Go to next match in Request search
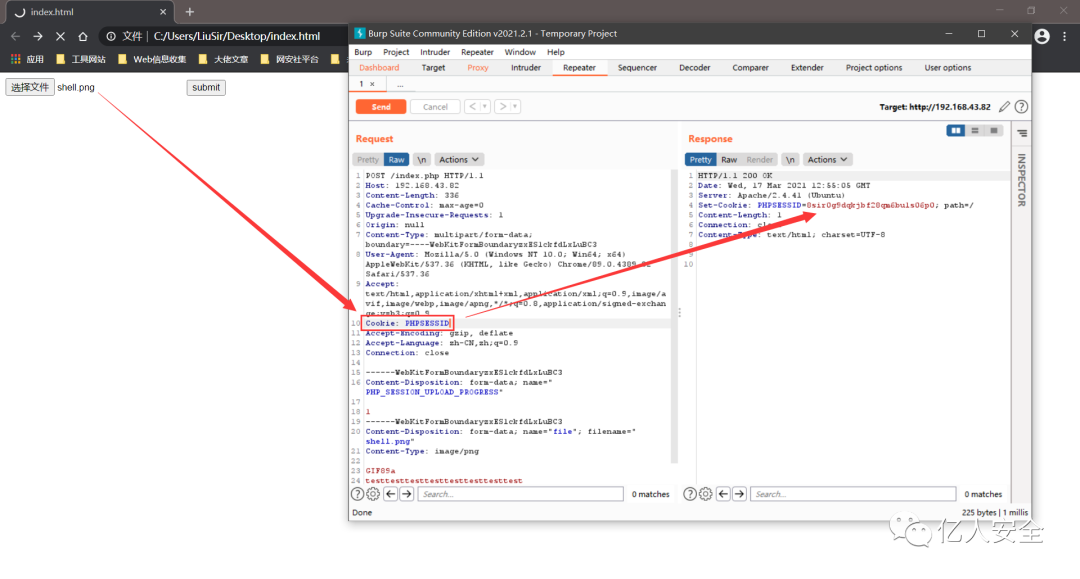The image size is (1080, 579). (407, 494)
